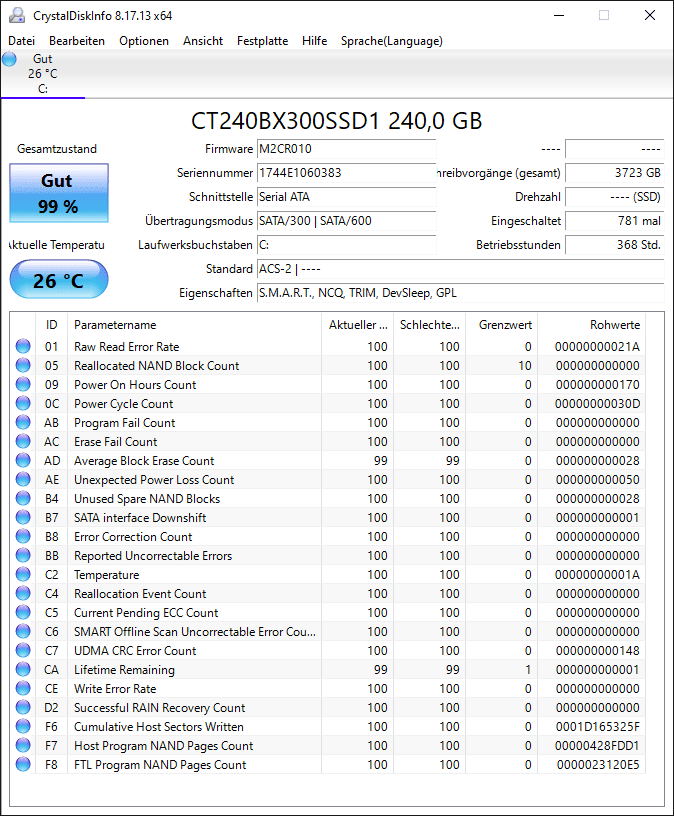Open the Optionen menu
Viewport: 674px width, 816px height.
144,41
